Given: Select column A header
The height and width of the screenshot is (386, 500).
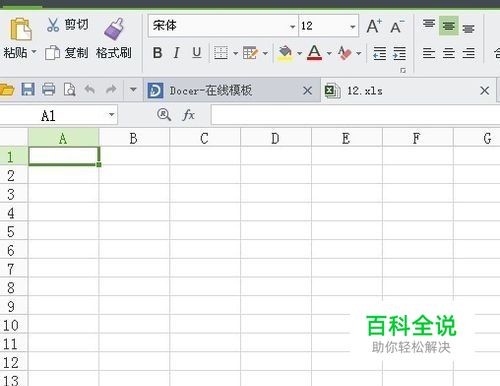Looking at the screenshot, I should 63,138.
